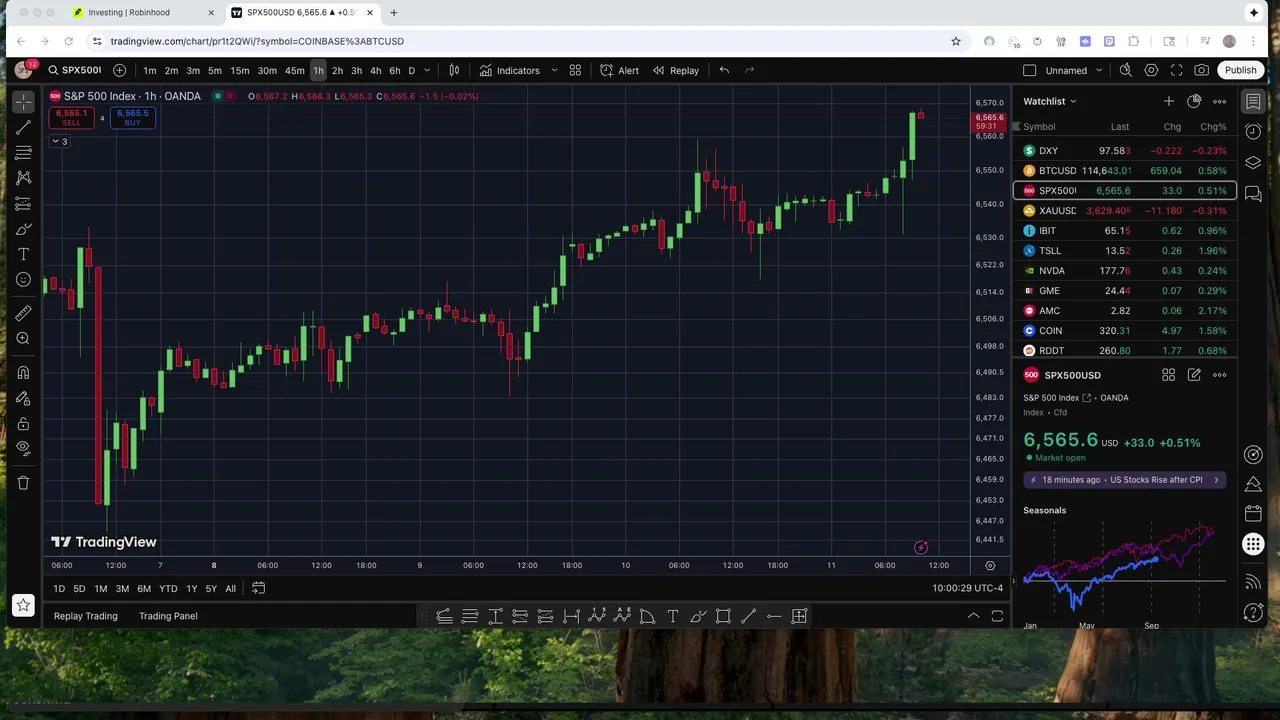
Task: Select the zoom in tool
Action: pos(23,339)
